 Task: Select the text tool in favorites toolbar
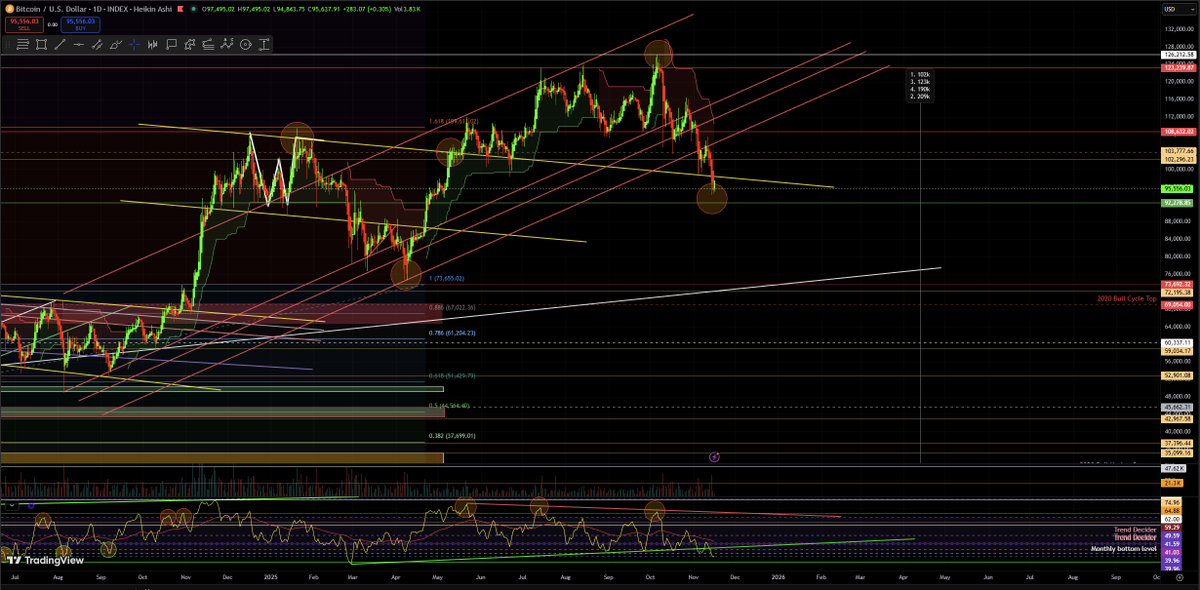click(x=264, y=45)
